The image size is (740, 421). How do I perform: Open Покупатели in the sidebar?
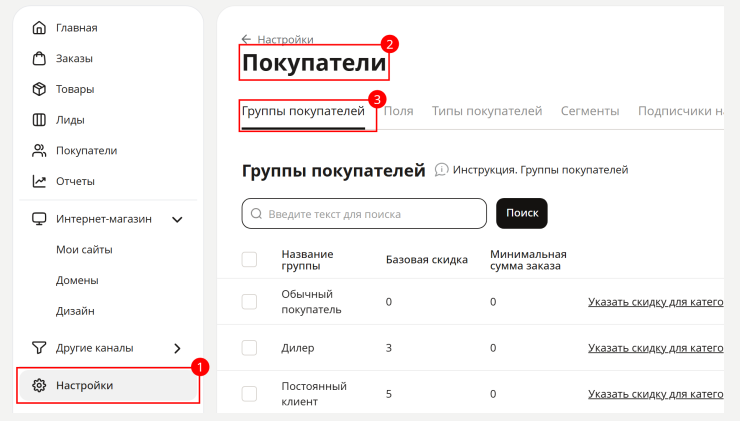(86, 151)
